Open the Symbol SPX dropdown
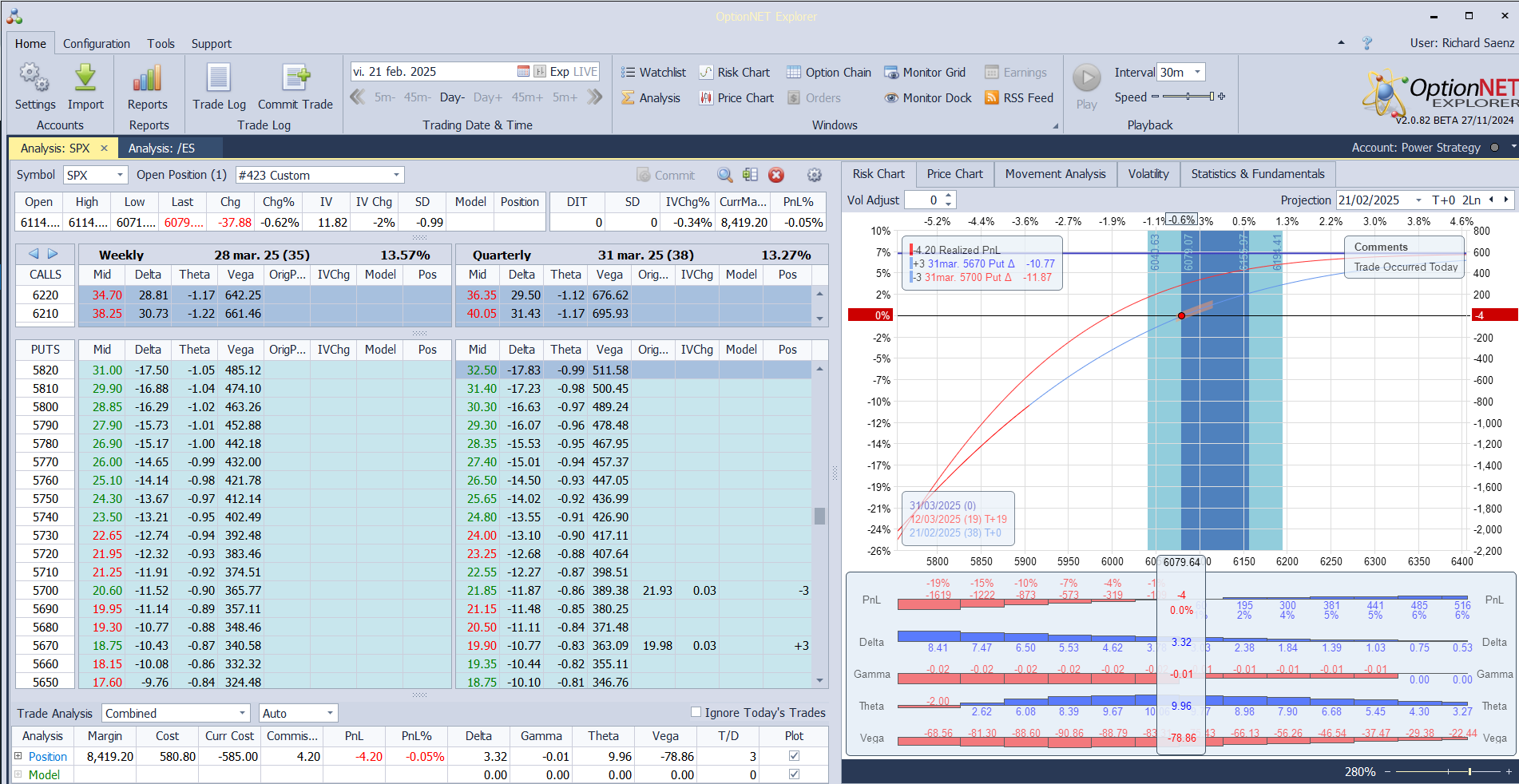This screenshot has height=784, width=1519. point(120,175)
